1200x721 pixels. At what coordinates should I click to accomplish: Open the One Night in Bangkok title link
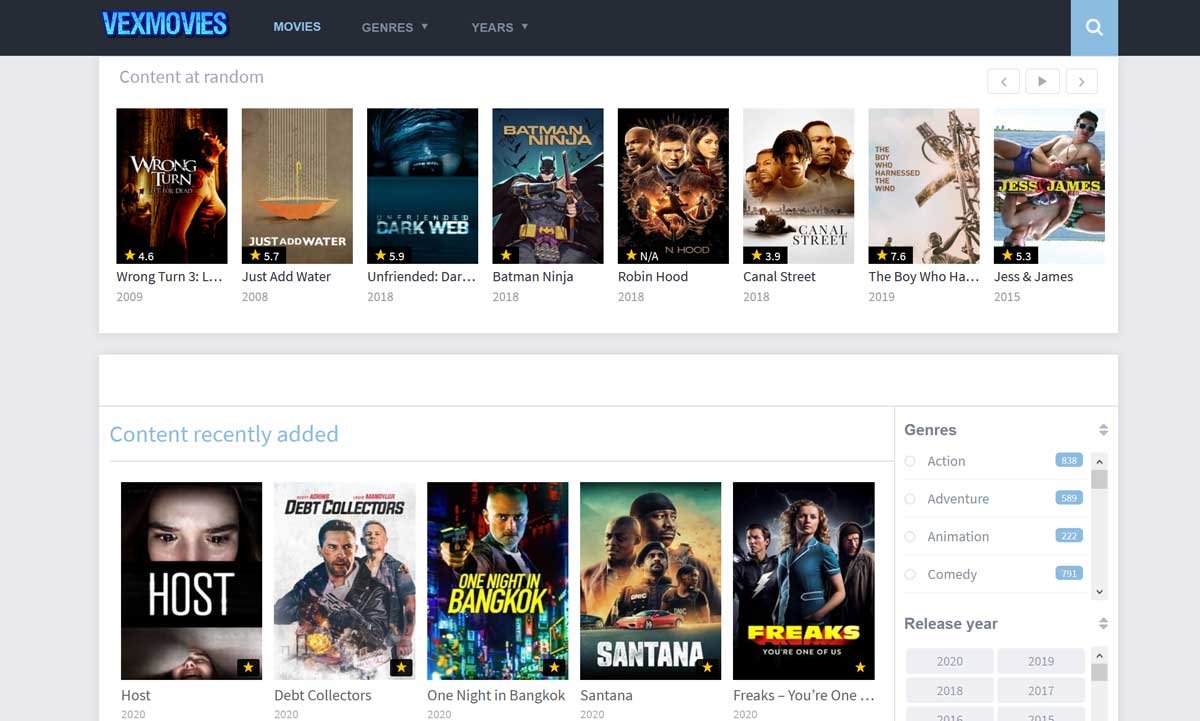[496, 695]
